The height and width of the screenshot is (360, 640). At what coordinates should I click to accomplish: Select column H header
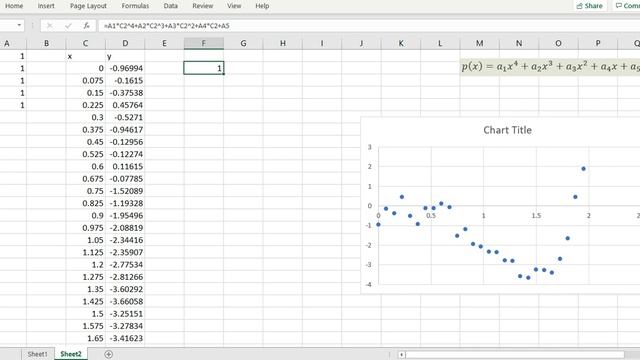click(x=282, y=43)
